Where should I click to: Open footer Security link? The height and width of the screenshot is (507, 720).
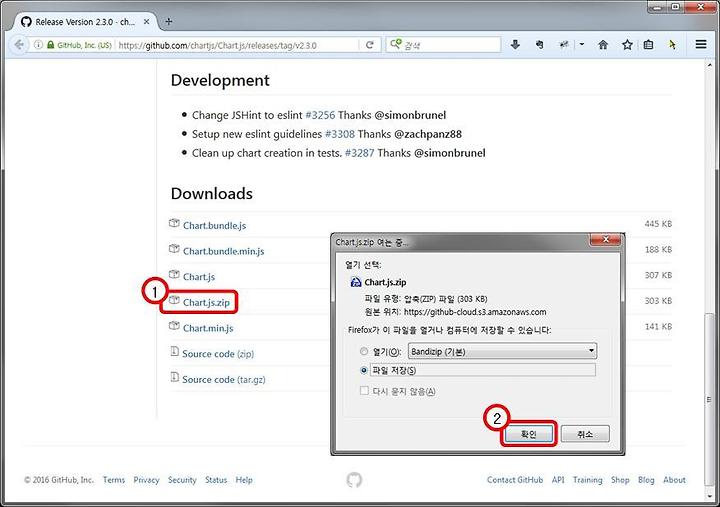[x=182, y=480]
